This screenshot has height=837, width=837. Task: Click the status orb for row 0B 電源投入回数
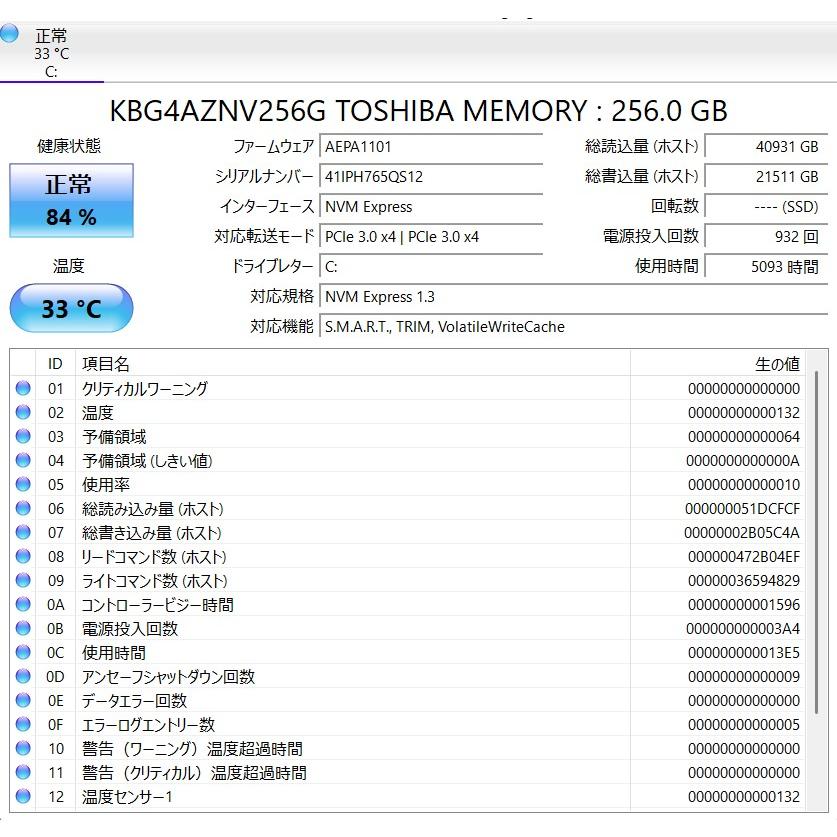(23, 628)
